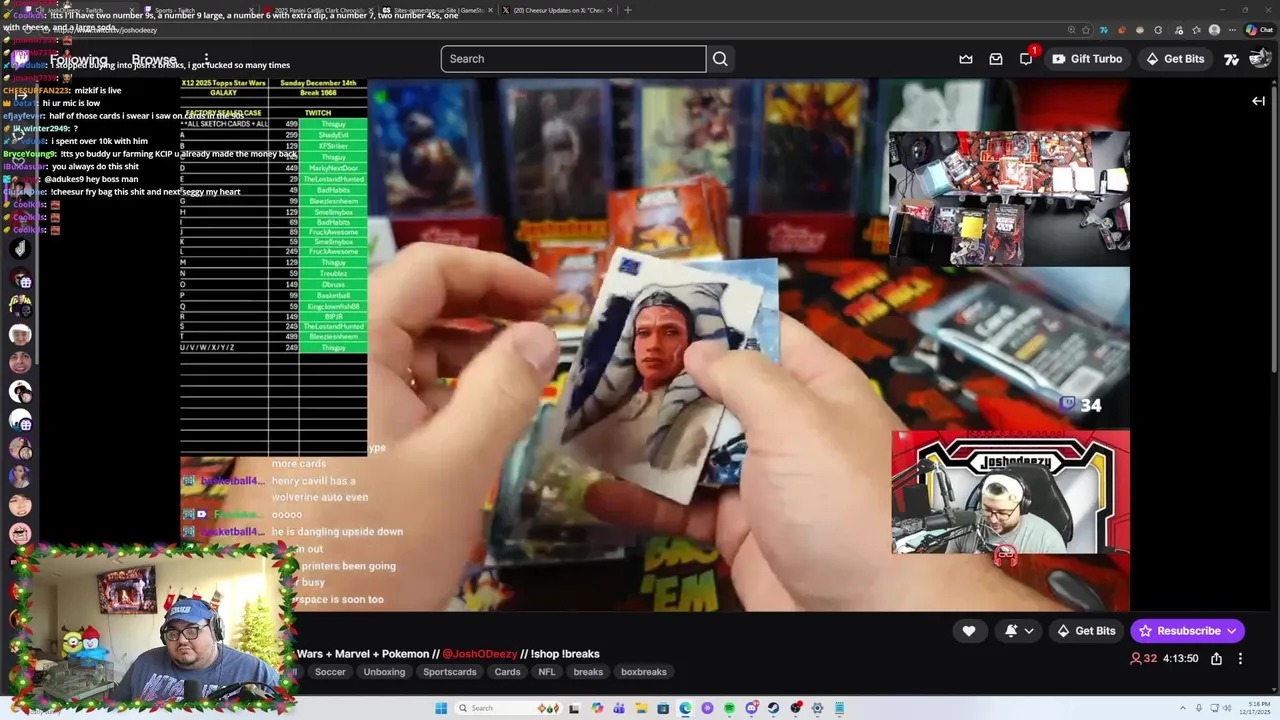Switch to the Cheesur Updates on X tab
The height and width of the screenshot is (720, 1280).
click(556, 10)
